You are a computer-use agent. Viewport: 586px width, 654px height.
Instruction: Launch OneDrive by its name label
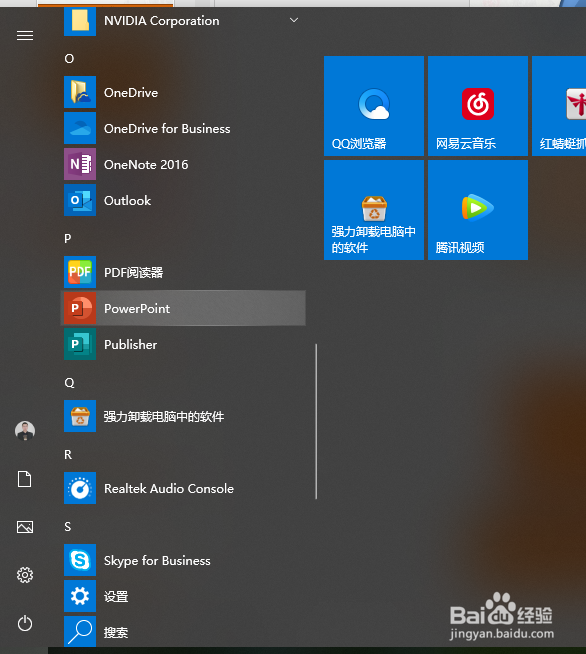click(x=131, y=93)
